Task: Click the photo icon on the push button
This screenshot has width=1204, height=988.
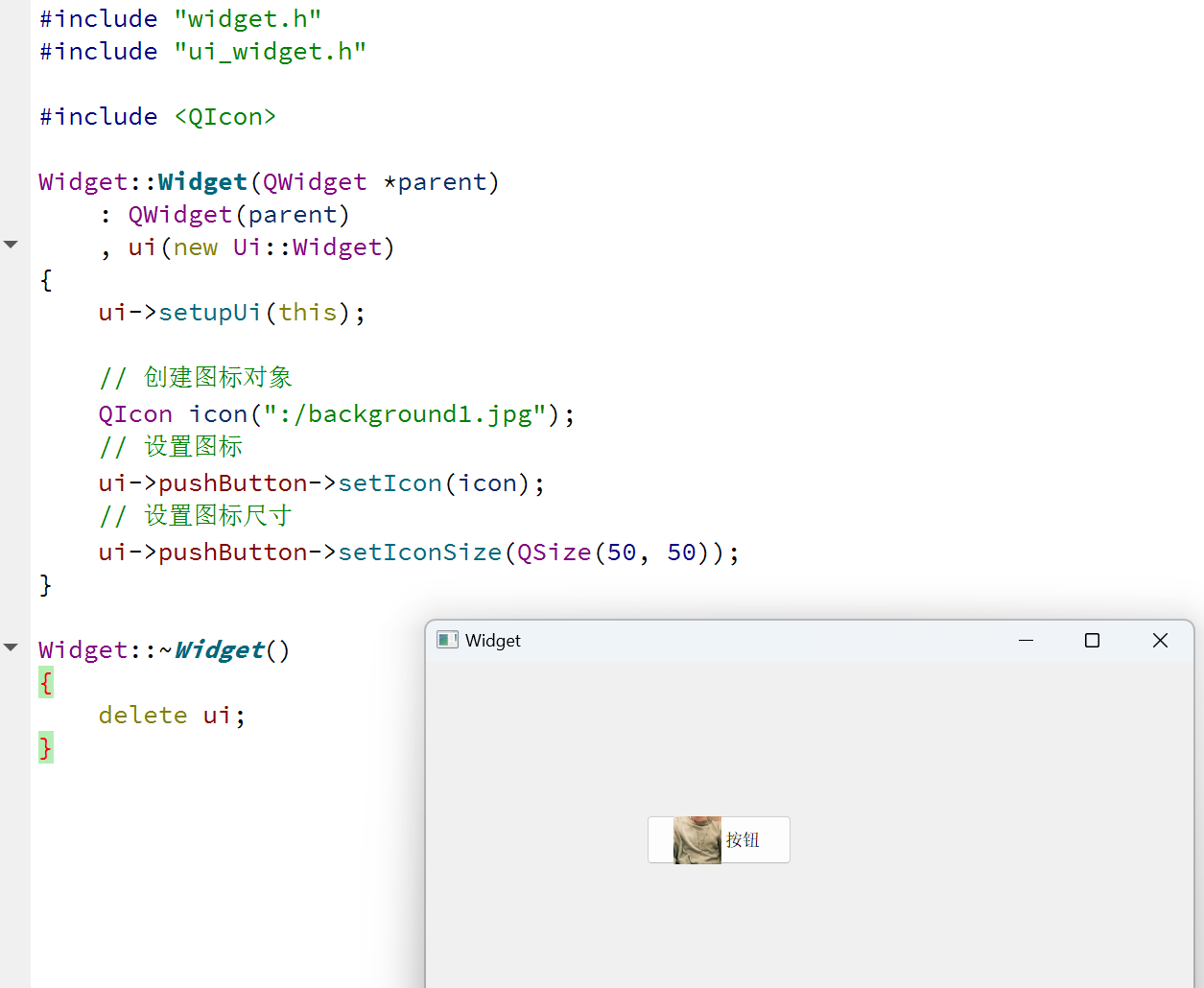Action: click(x=697, y=840)
